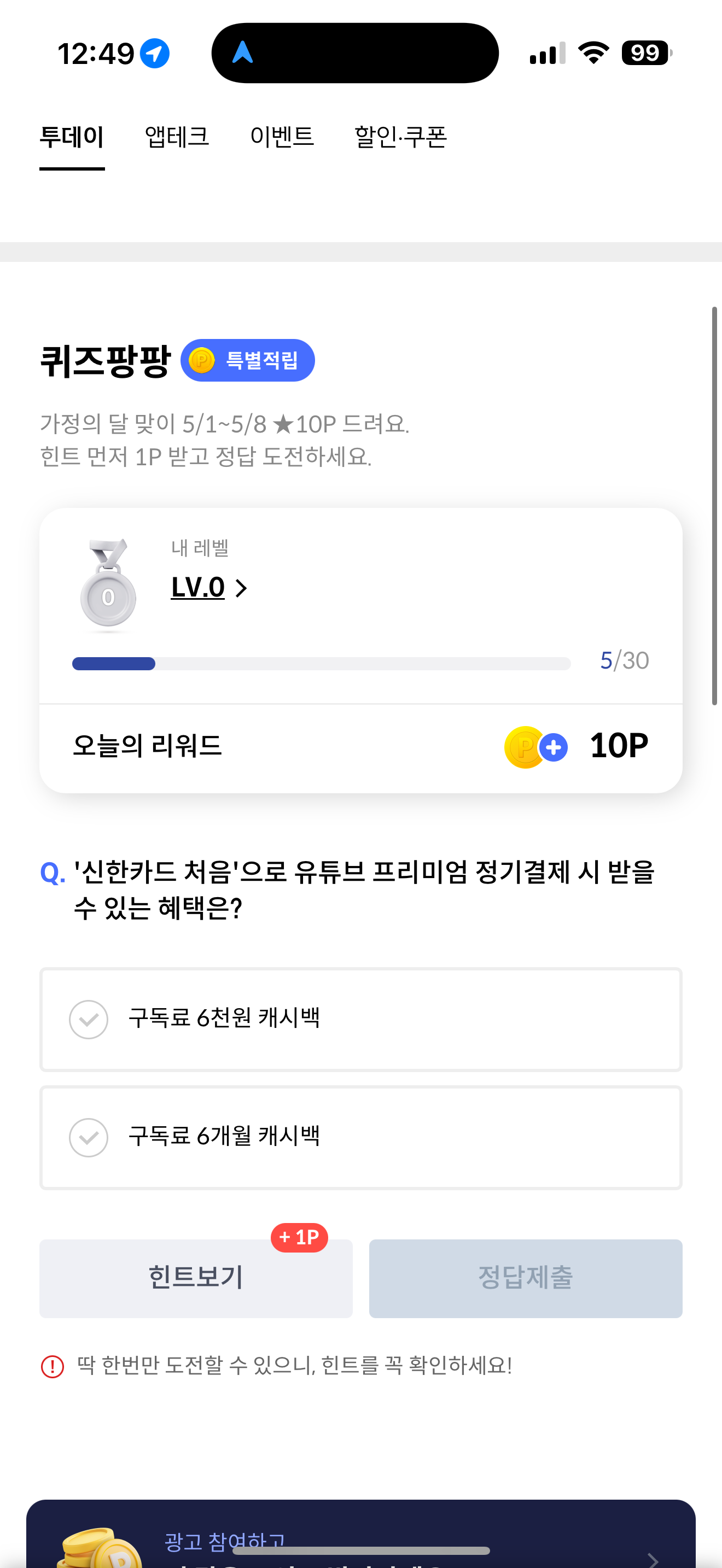Tap the blue location arrow beside clock
The image size is (722, 1568).
(x=155, y=54)
